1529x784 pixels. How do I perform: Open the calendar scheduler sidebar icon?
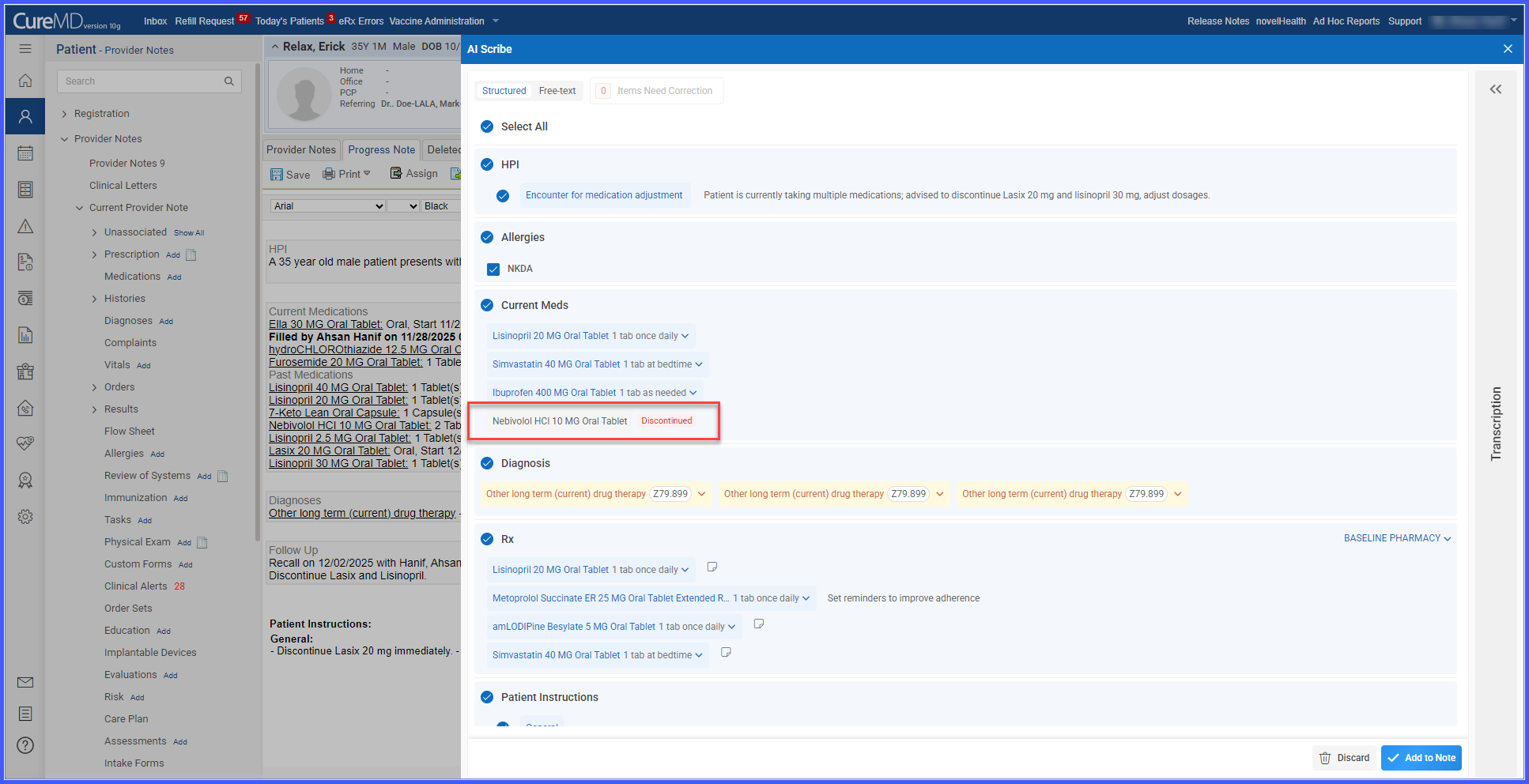[25, 153]
